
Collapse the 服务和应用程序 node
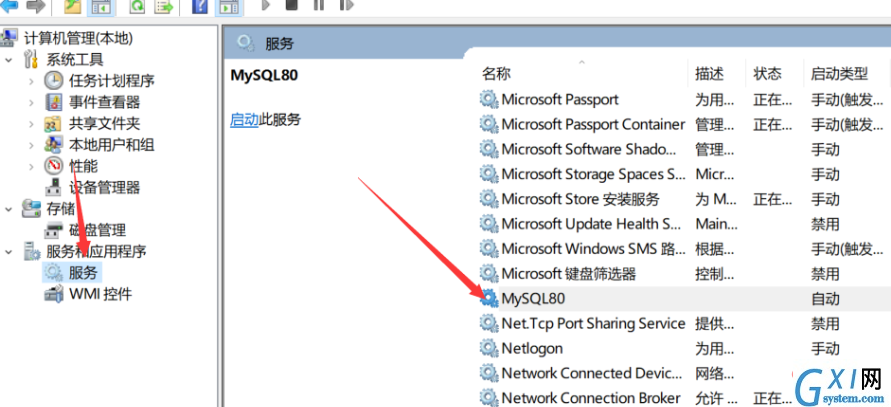tap(9, 251)
